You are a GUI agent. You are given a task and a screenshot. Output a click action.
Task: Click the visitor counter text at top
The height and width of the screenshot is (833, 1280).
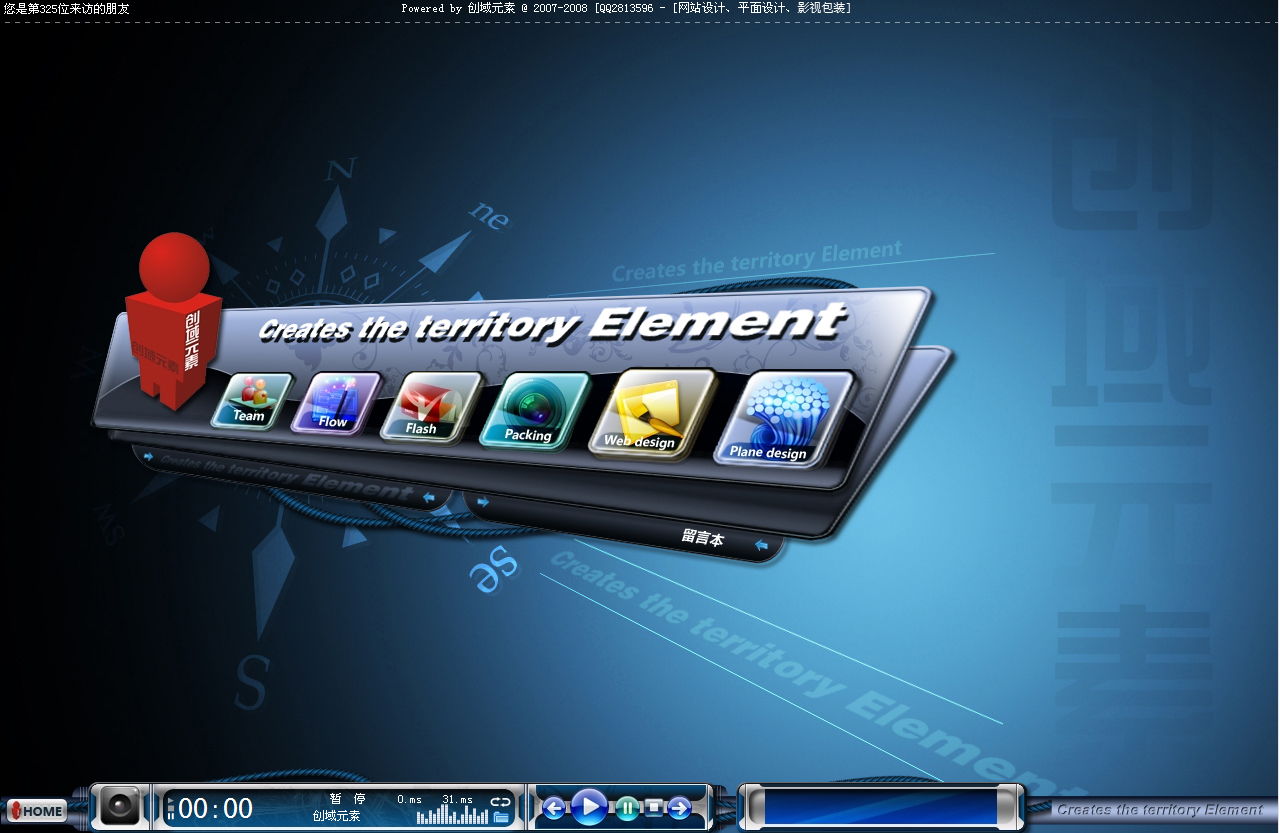[67, 8]
